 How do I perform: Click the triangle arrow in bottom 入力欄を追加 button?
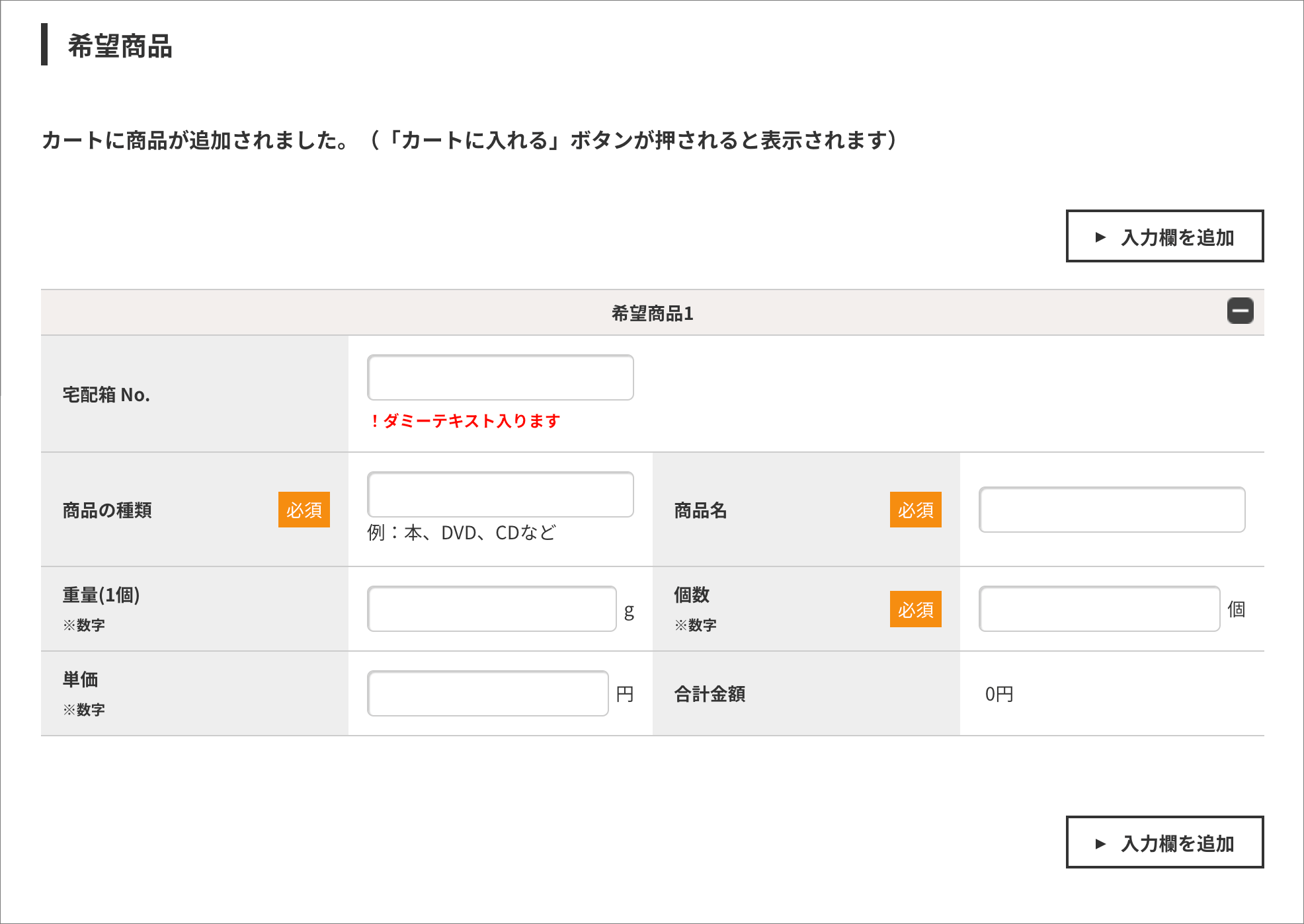(1100, 843)
